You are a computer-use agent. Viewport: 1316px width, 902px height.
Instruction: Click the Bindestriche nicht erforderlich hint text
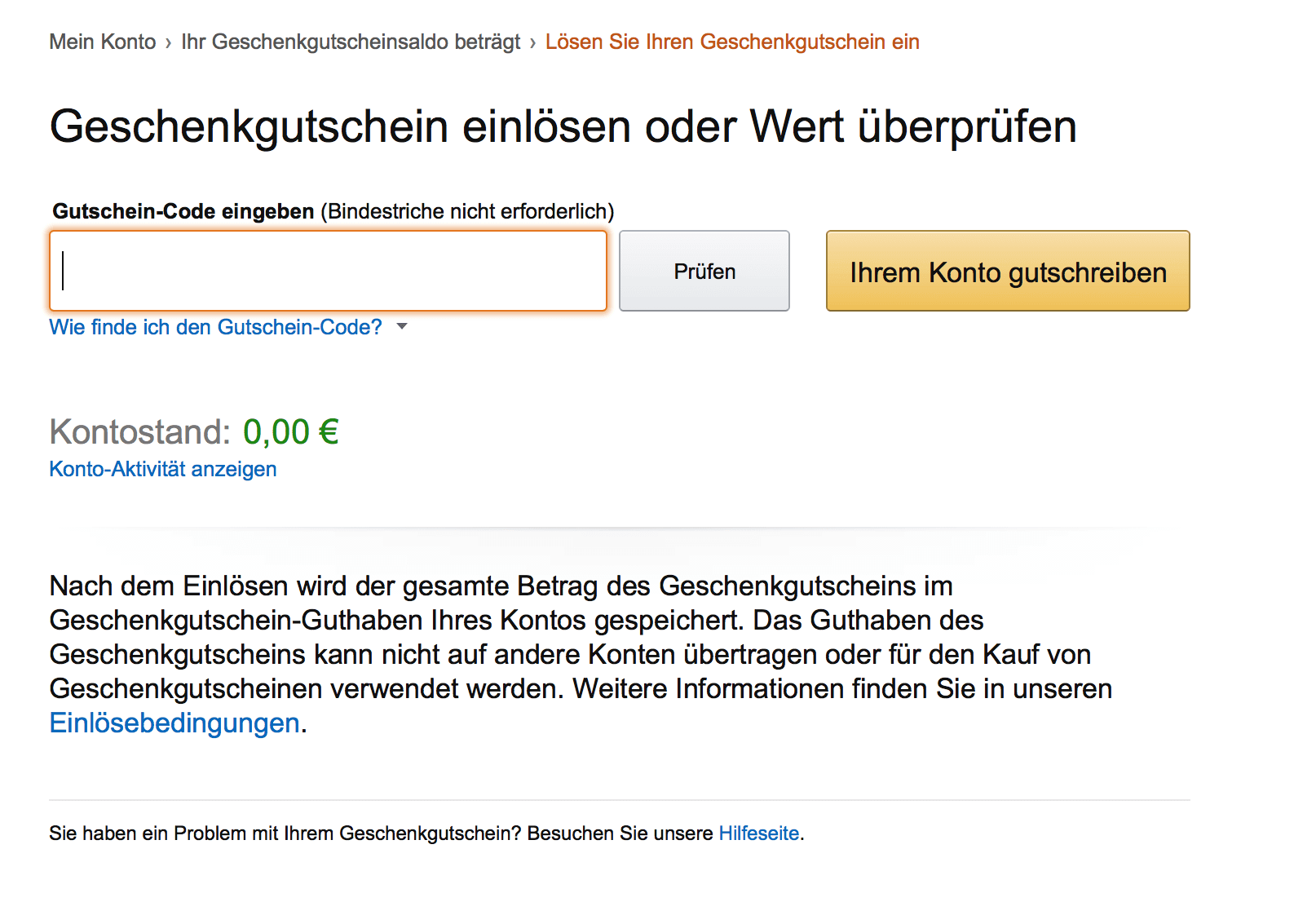(x=467, y=211)
